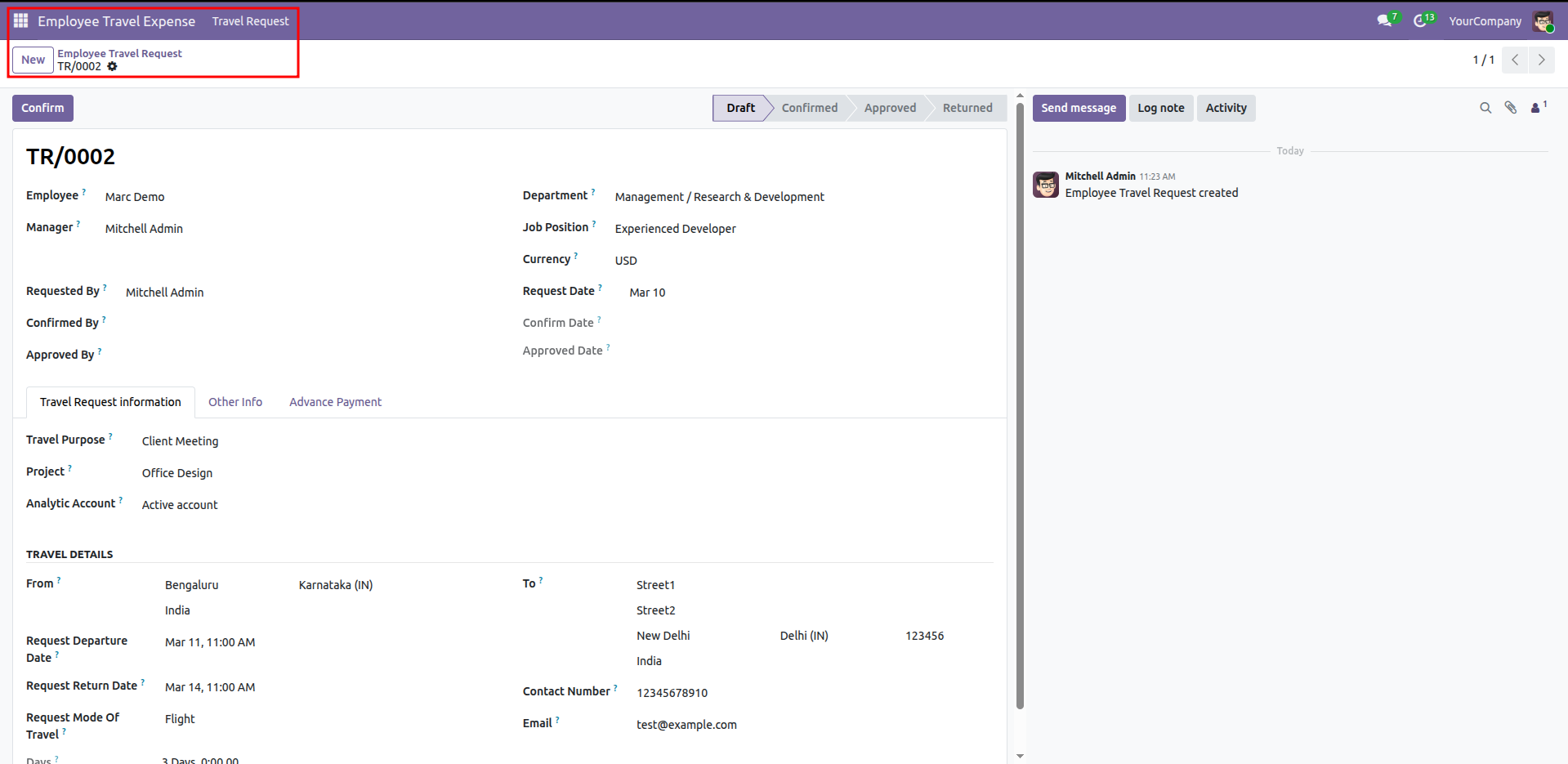The height and width of the screenshot is (764, 1568).
Task: Click the Travel Purpose help tooltip mark
Action: [x=111, y=437]
